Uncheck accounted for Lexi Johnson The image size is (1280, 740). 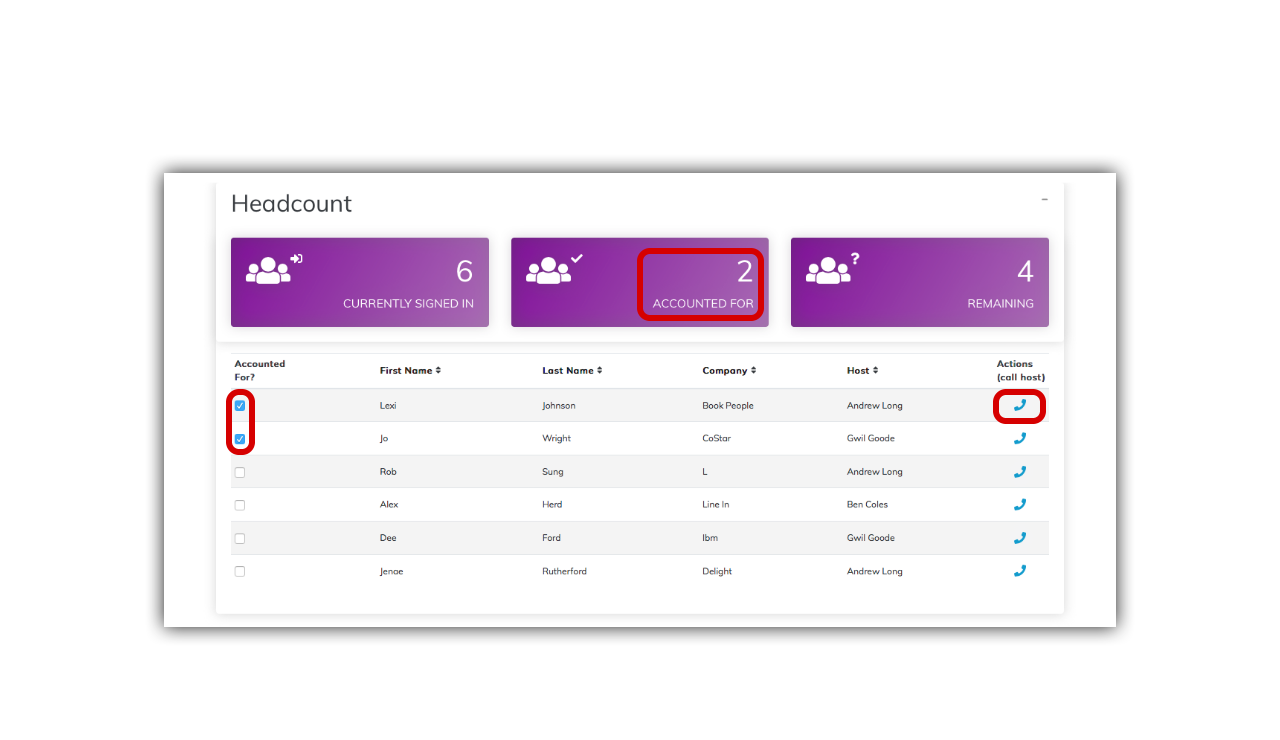[x=240, y=406]
